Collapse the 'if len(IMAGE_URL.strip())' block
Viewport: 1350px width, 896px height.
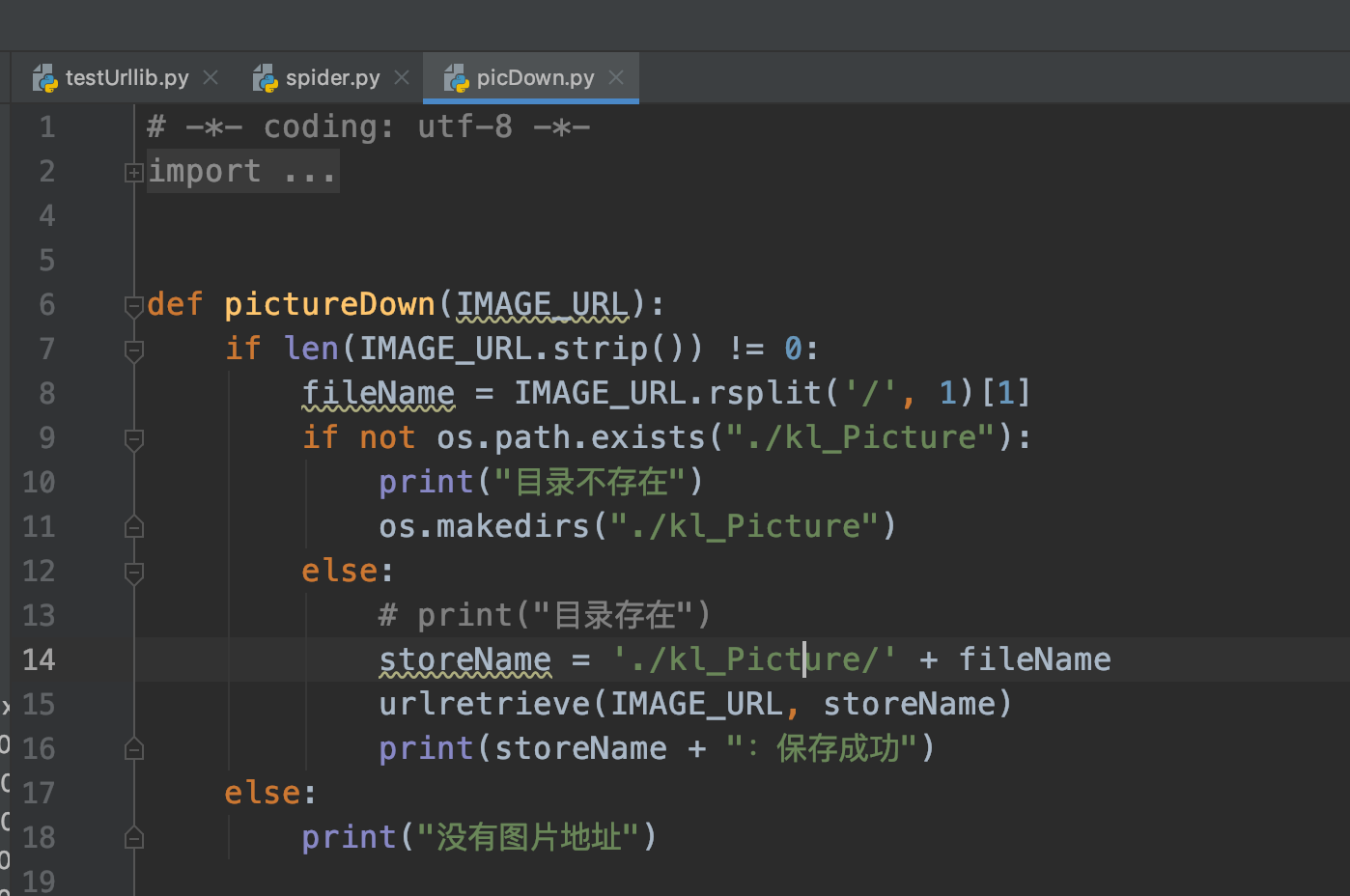[x=134, y=350]
